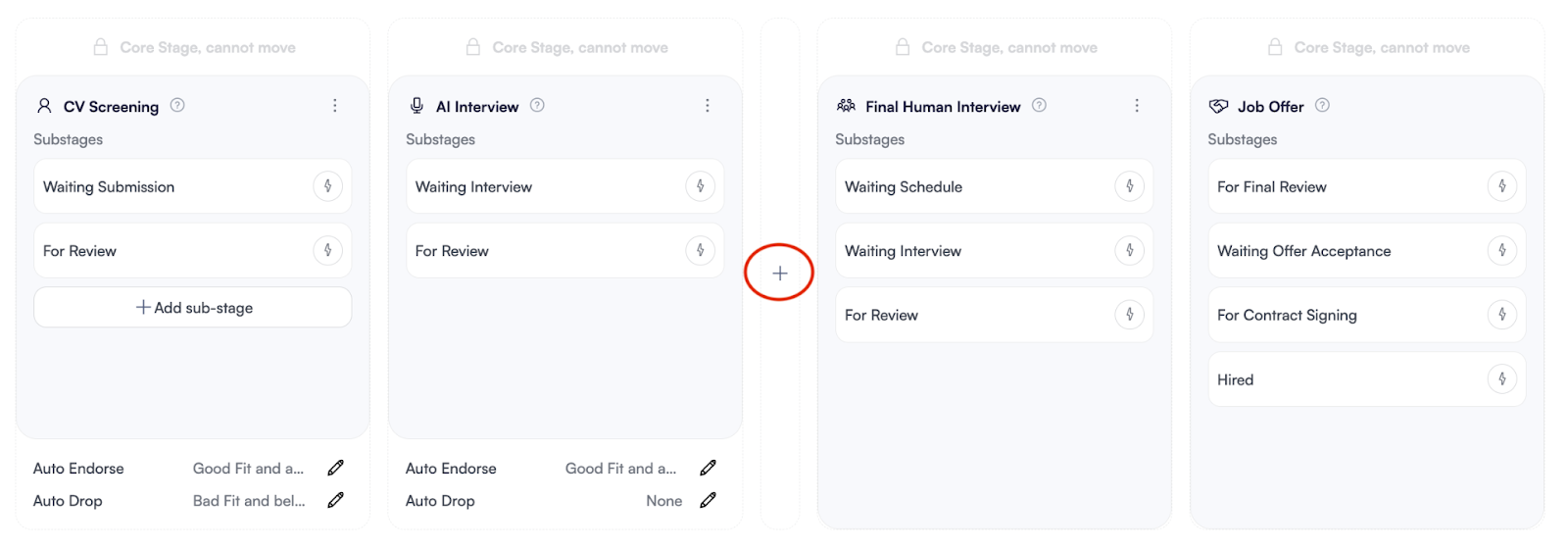Edit CV Screening Auto Drop setting
Image resolution: width=1568 pixels, height=551 pixels.
point(335,501)
